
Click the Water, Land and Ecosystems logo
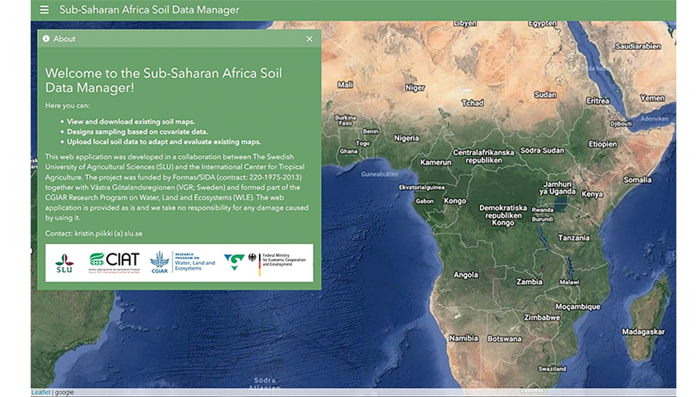pyautogui.click(x=195, y=262)
